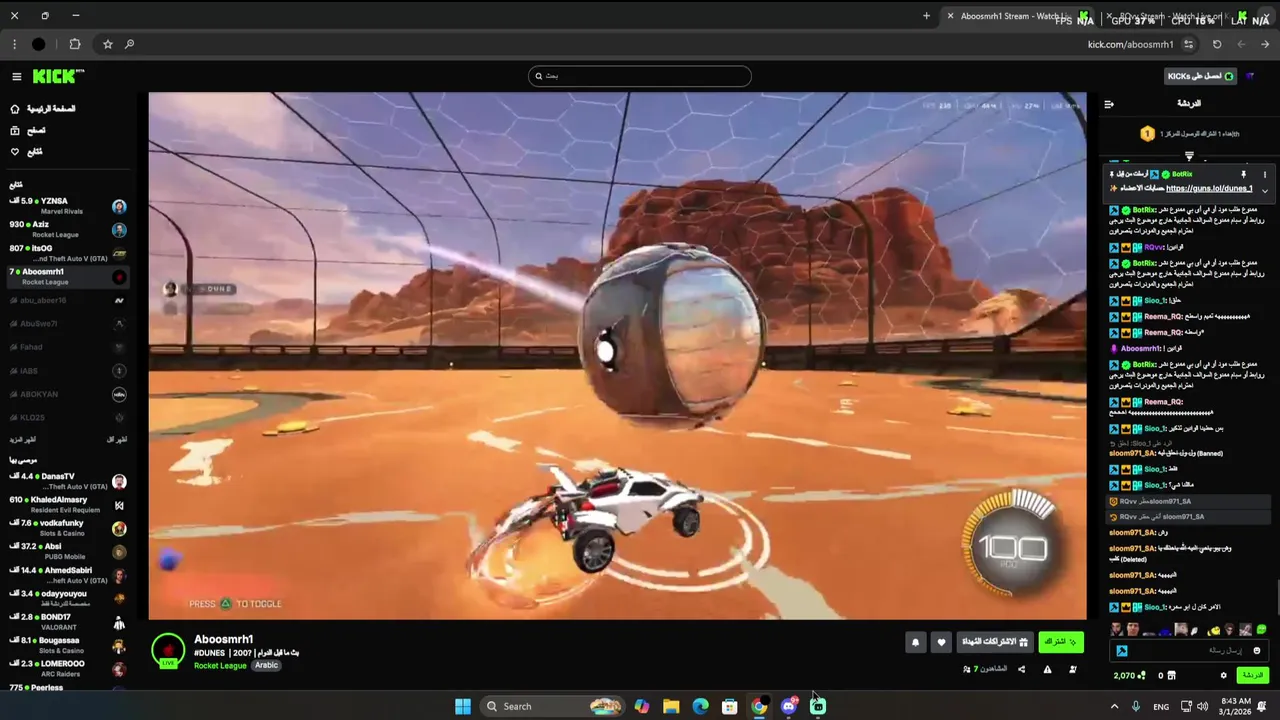Open Absi PUBG Mobile channel

68,551
